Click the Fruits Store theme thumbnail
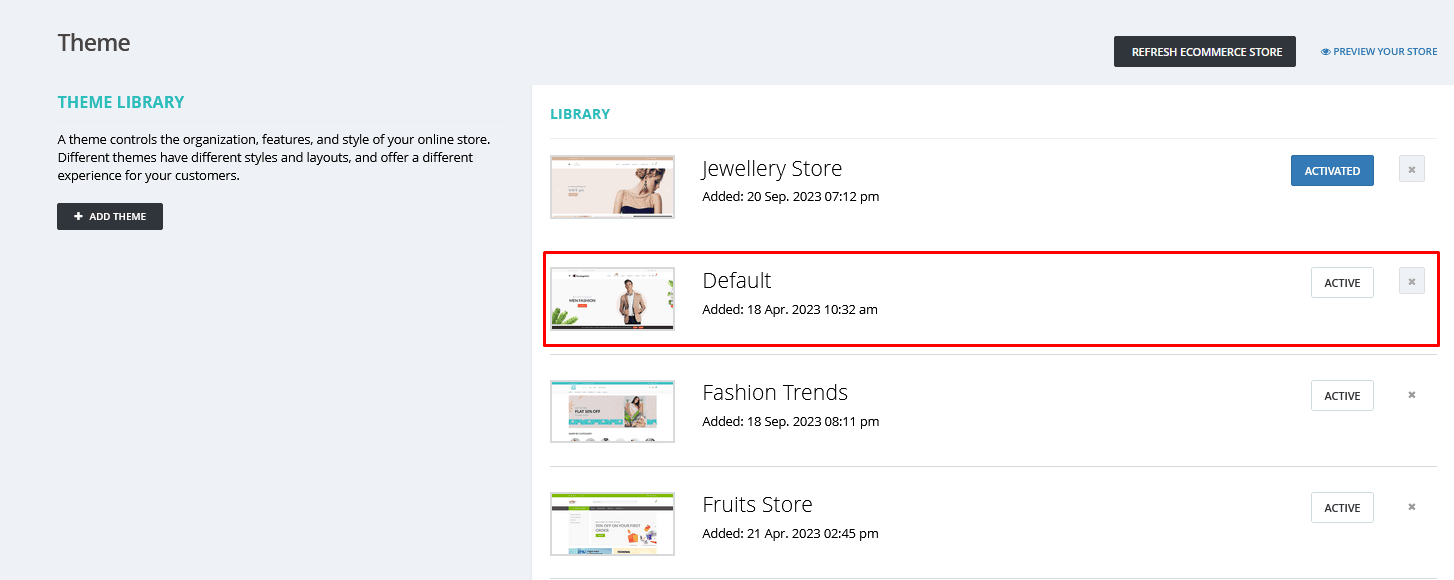The height and width of the screenshot is (580, 1454). (x=612, y=523)
